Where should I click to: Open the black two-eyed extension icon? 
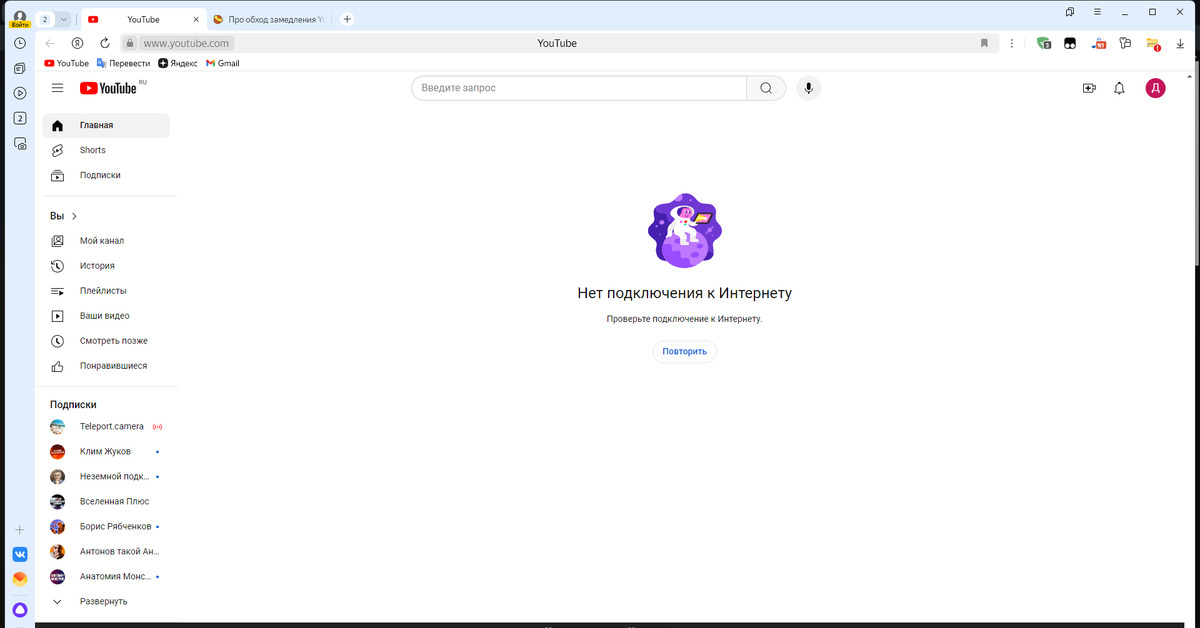click(x=1070, y=43)
